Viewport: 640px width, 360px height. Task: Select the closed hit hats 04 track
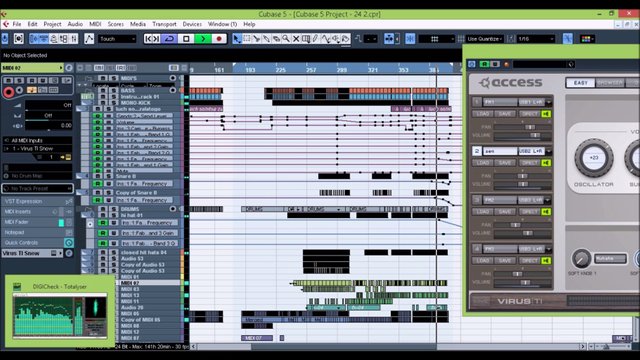click(144, 253)
